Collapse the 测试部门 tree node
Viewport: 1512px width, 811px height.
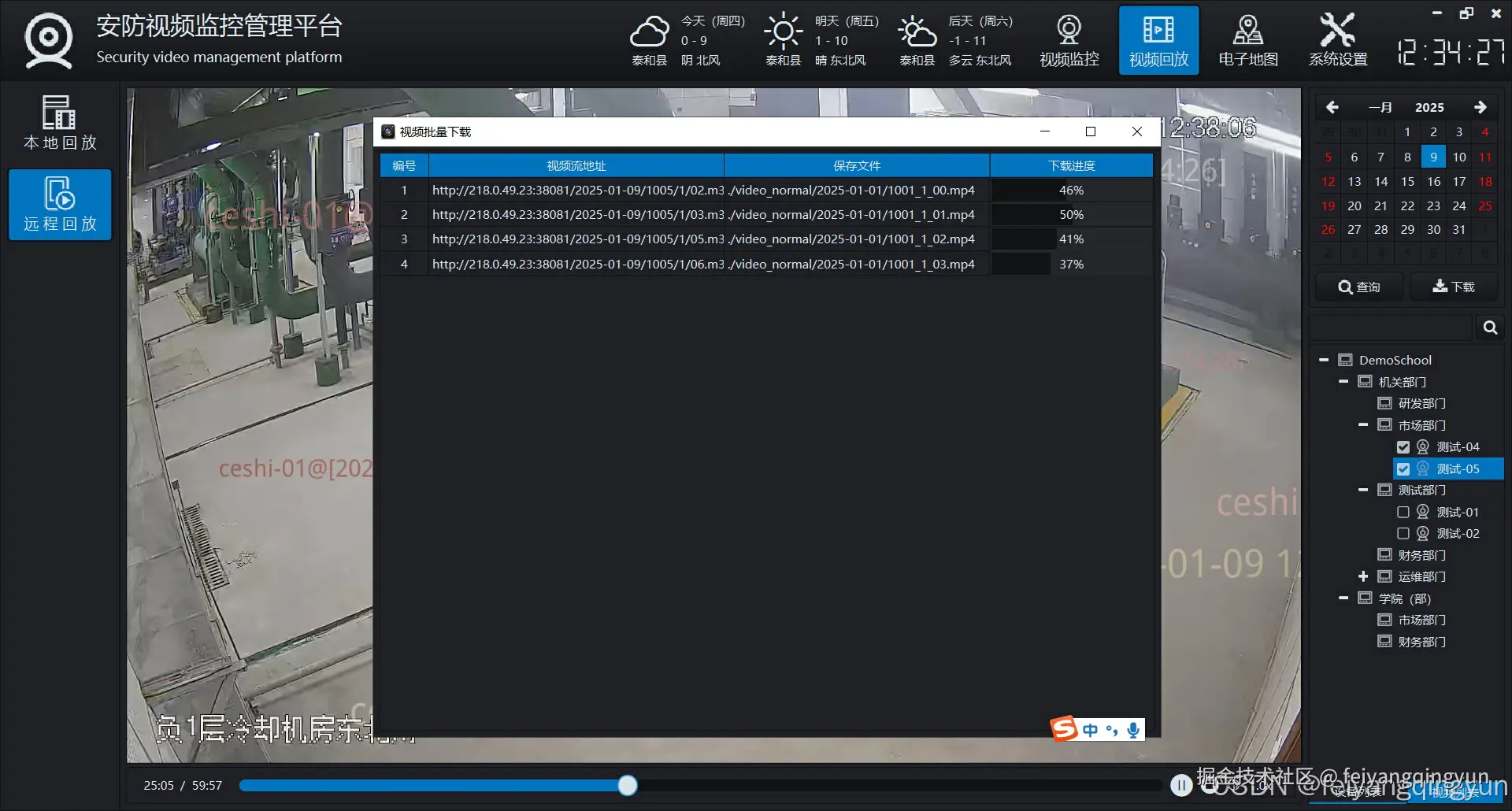(1363, 490)
